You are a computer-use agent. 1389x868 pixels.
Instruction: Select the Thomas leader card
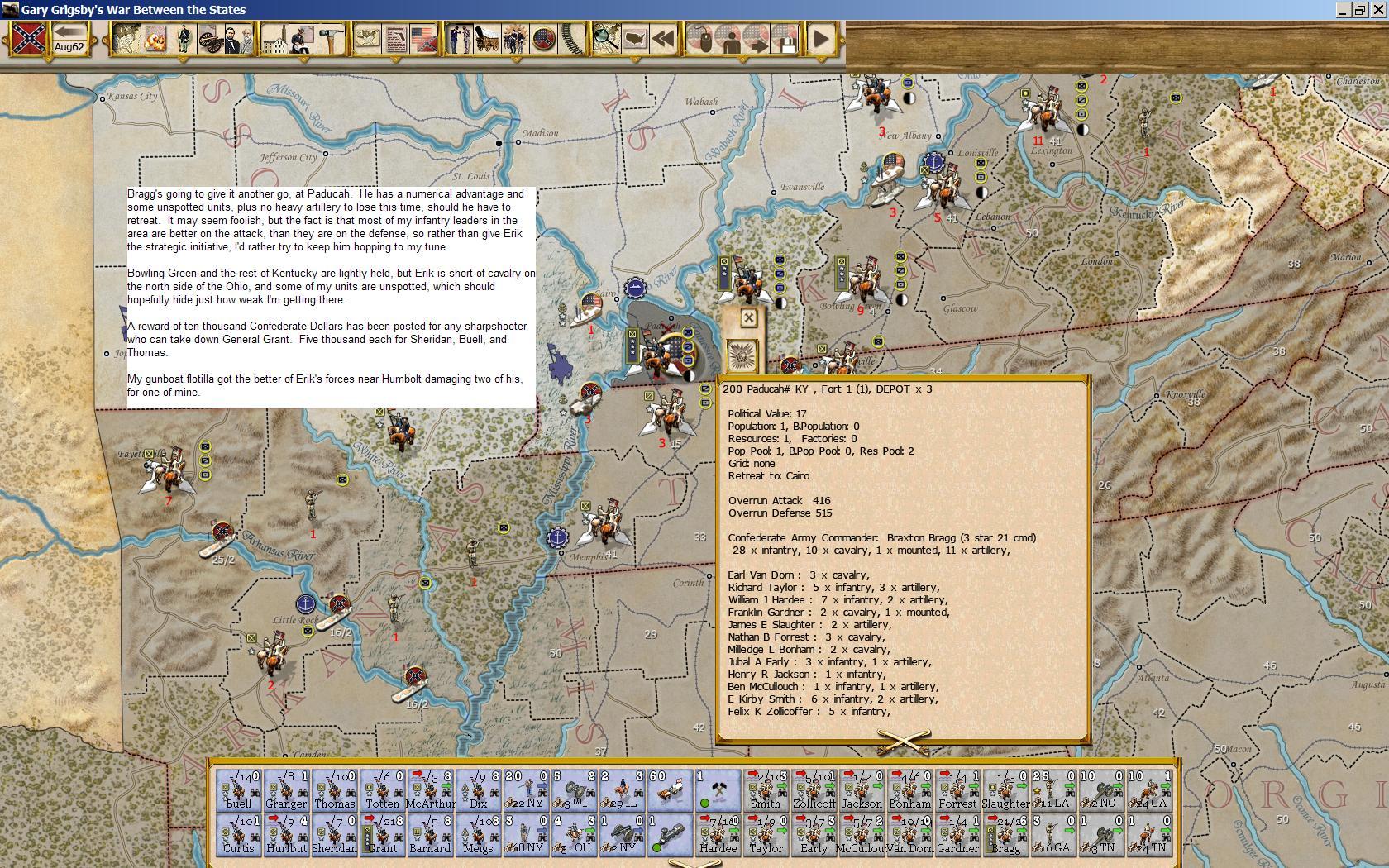point(334,789)
